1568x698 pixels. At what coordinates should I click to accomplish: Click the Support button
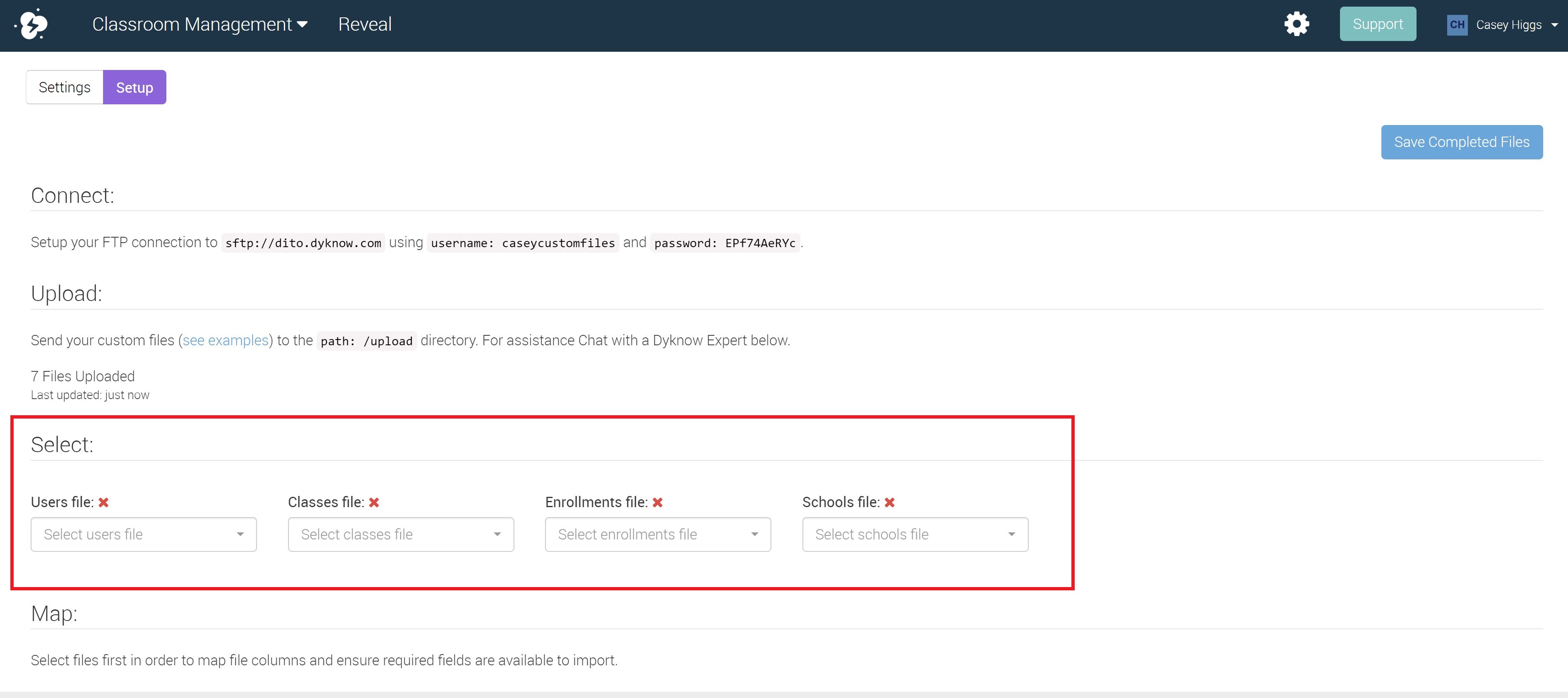1378,24
